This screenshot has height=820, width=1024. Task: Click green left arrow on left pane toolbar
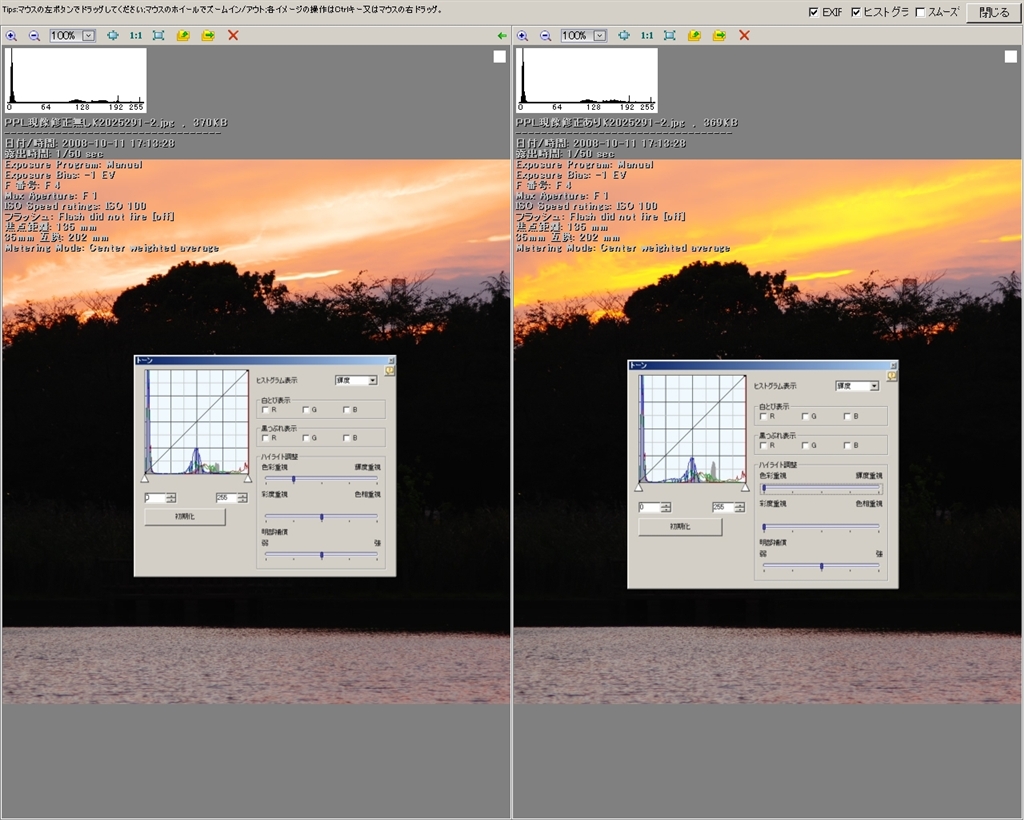502,36
